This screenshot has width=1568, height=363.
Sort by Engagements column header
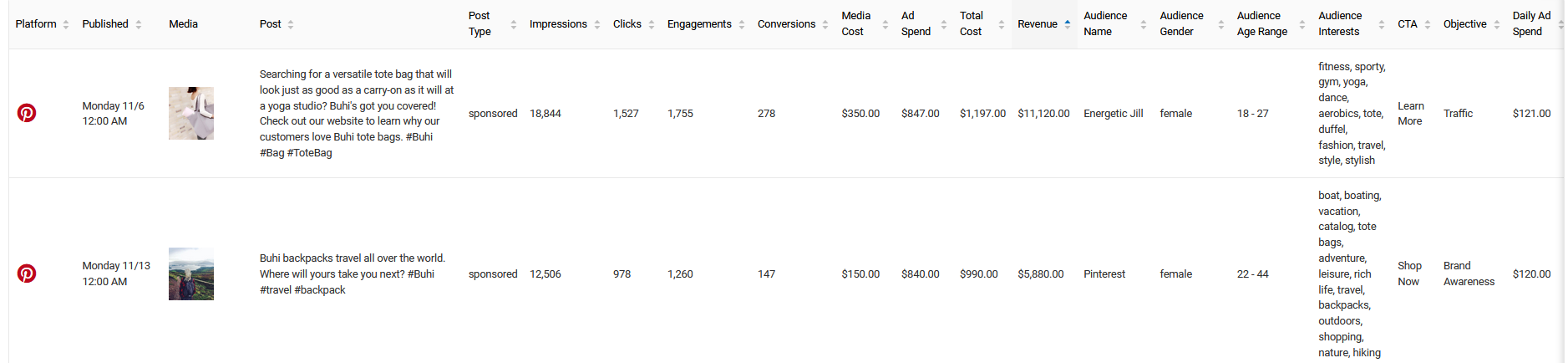click(x=699, y=24)
